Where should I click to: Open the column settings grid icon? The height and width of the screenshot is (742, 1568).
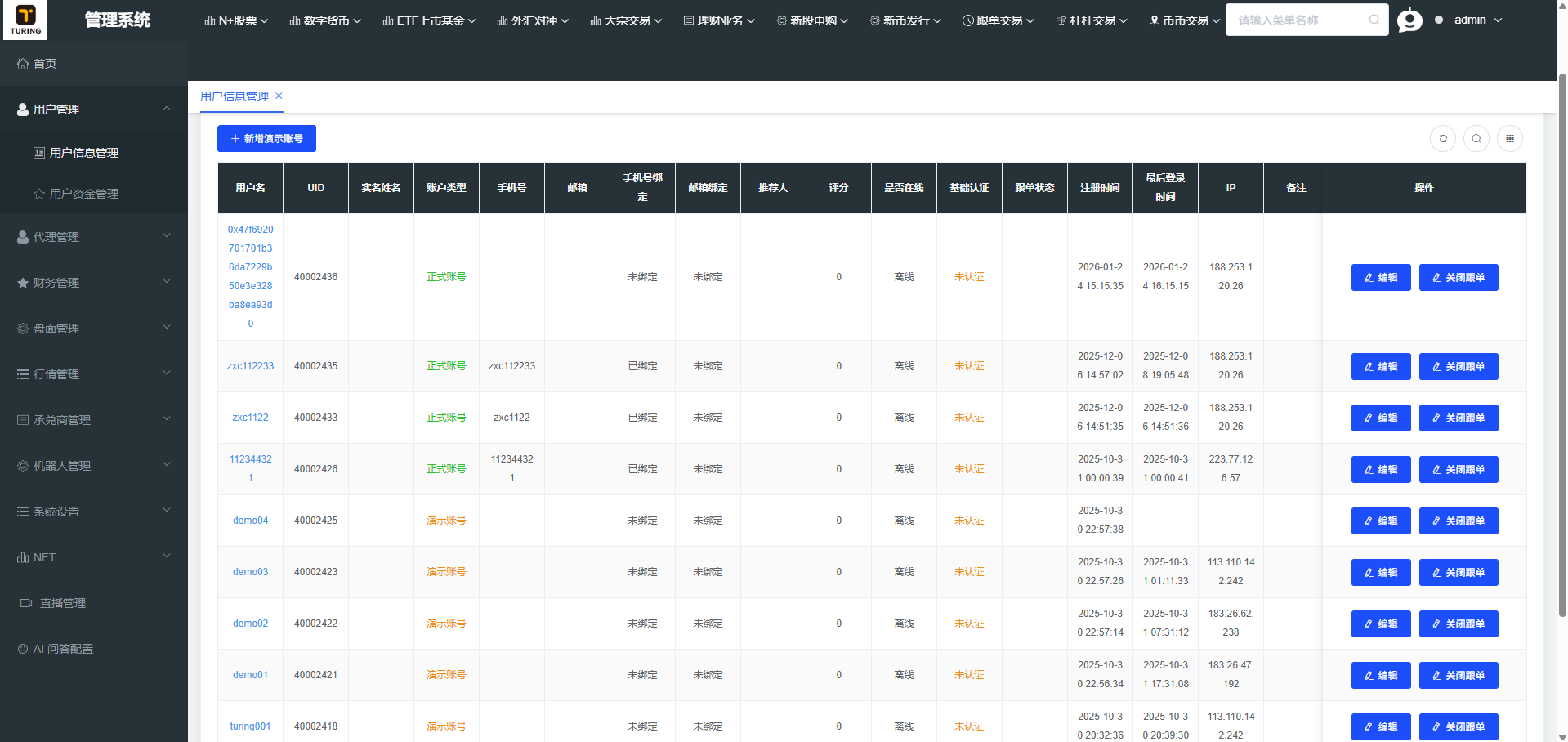pyautogui.click(x=1510, y=139)
